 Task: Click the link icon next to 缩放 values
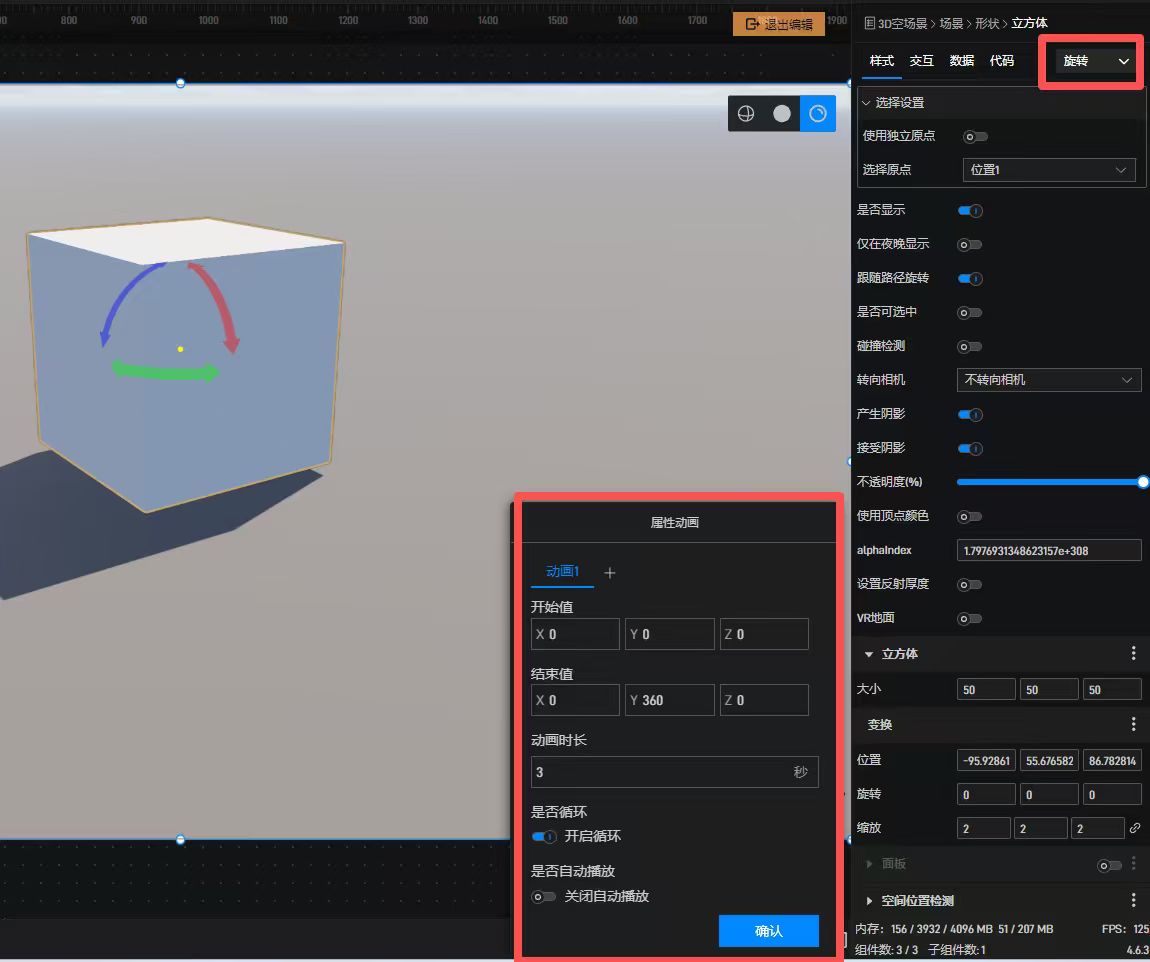click(x=1134, y=828)
